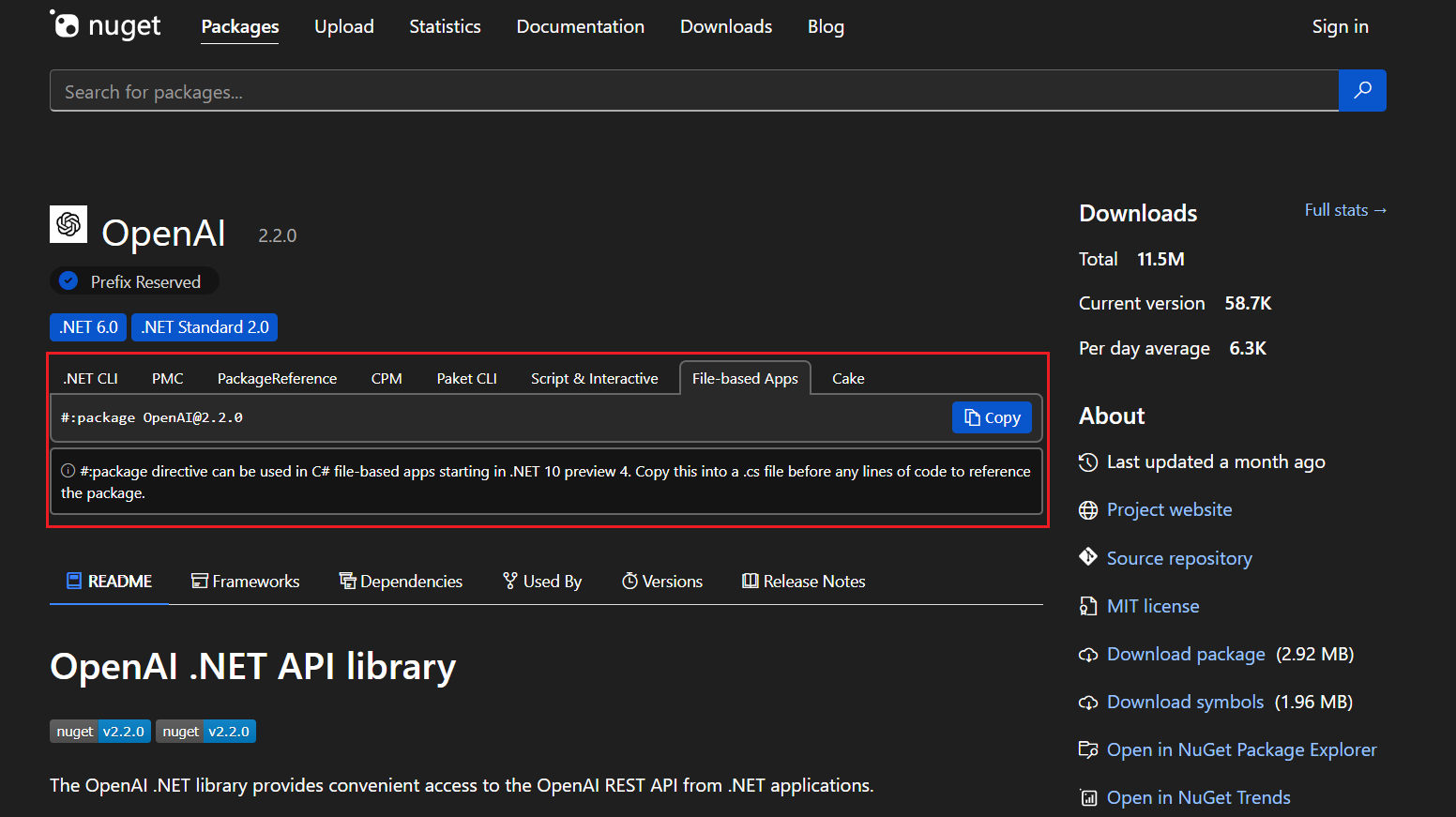
Task: Click the search magnifier button
Action: point(1362,90)
